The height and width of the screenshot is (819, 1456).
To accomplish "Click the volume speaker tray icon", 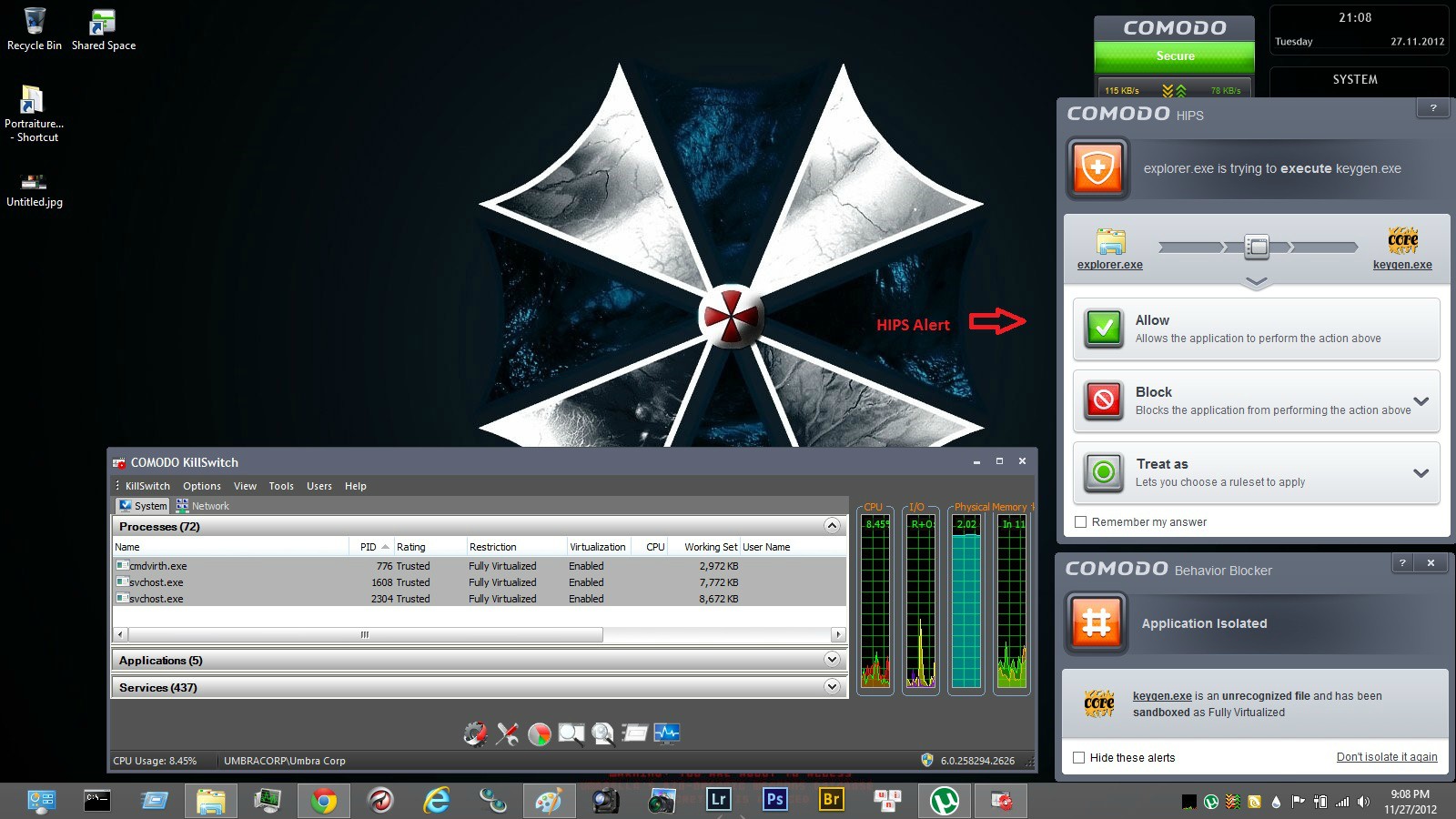I will tap(1363, 802).
